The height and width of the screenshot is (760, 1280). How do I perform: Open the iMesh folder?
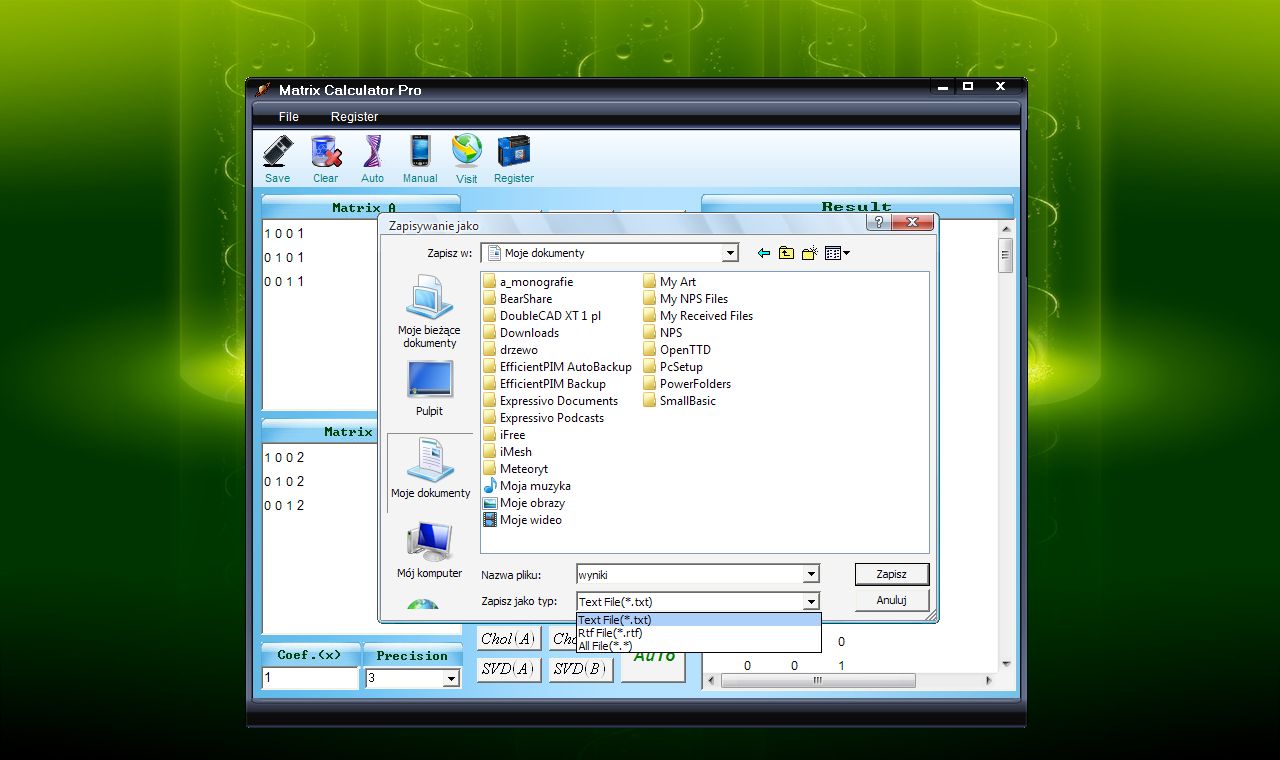click(507, 452)
